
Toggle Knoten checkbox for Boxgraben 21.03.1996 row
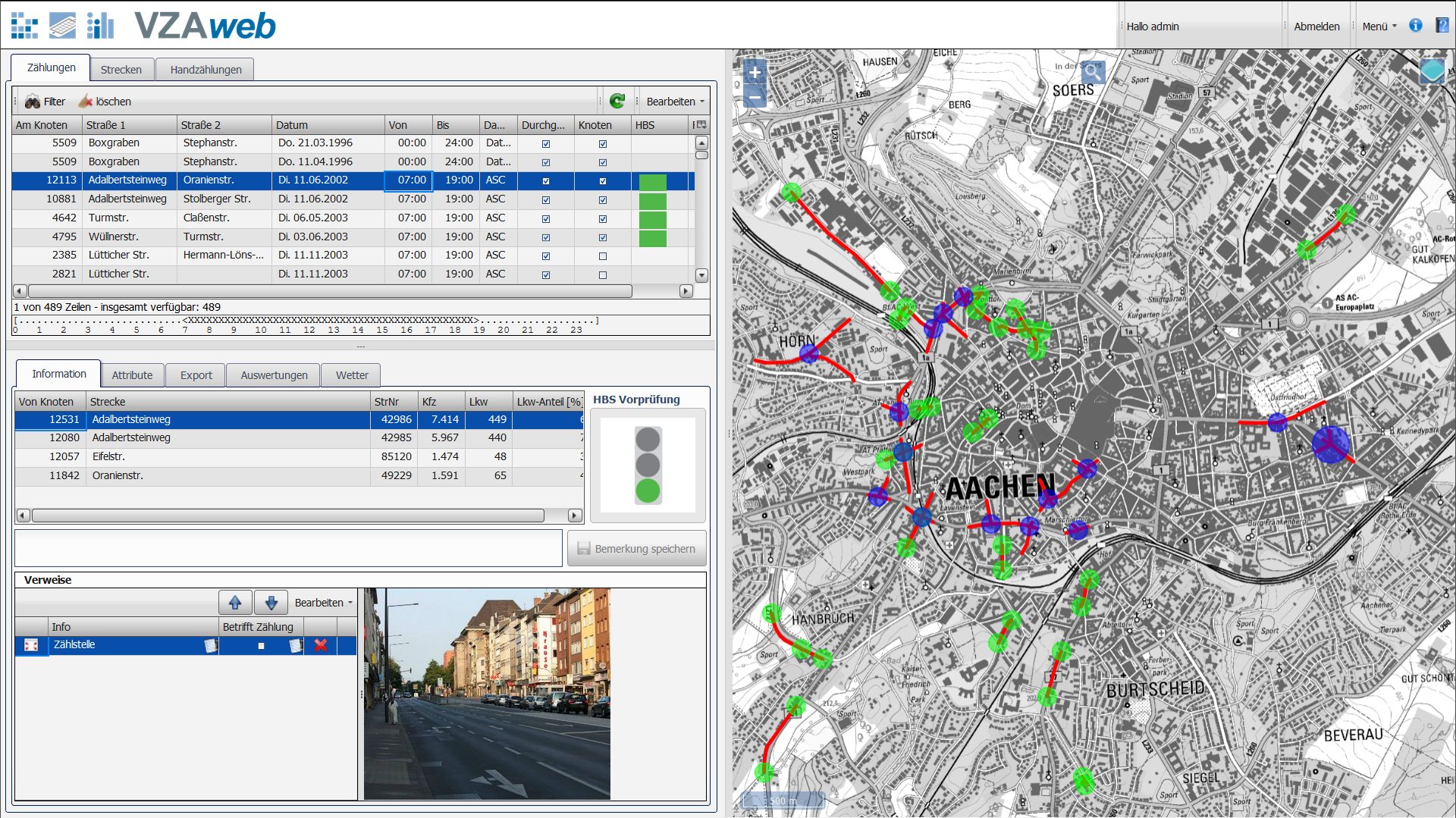pos(603,144)
